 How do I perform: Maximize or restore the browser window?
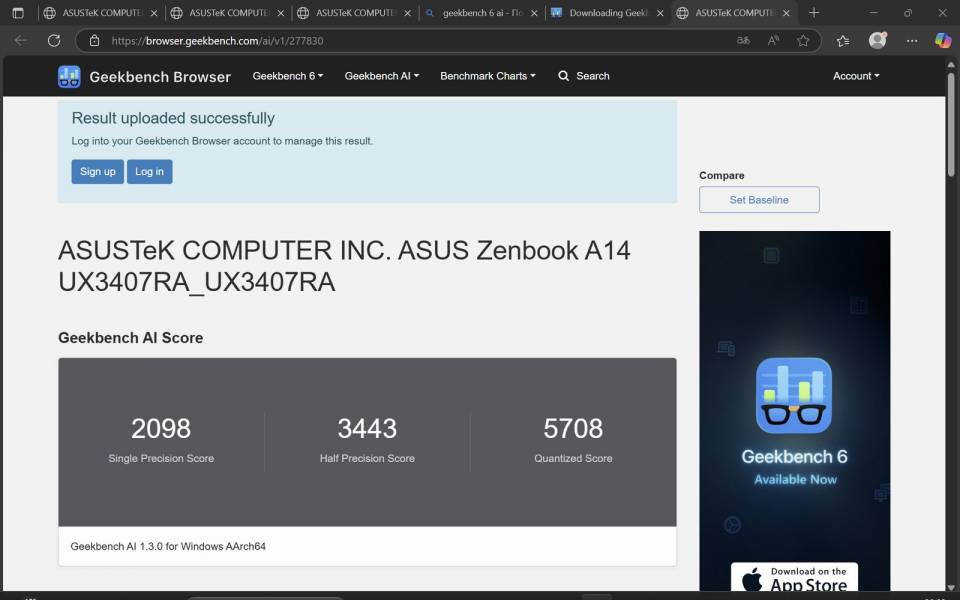pyautogui.click(x=908, y=13)
